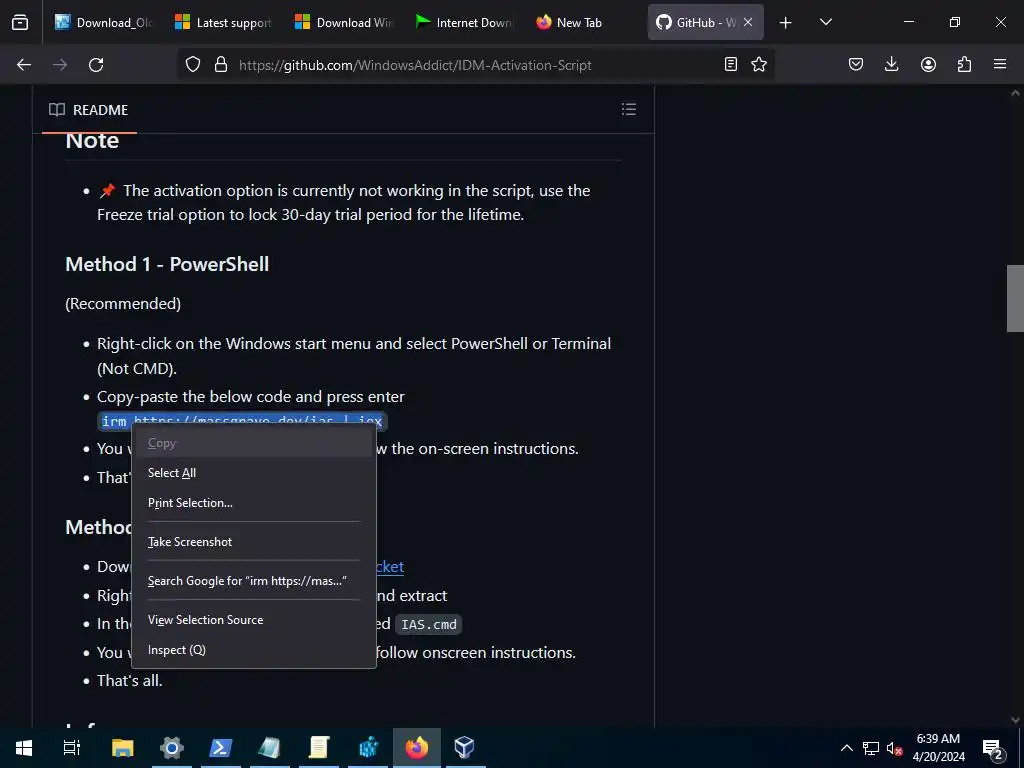
Task: Show site security padlock info
Action: 221,65
